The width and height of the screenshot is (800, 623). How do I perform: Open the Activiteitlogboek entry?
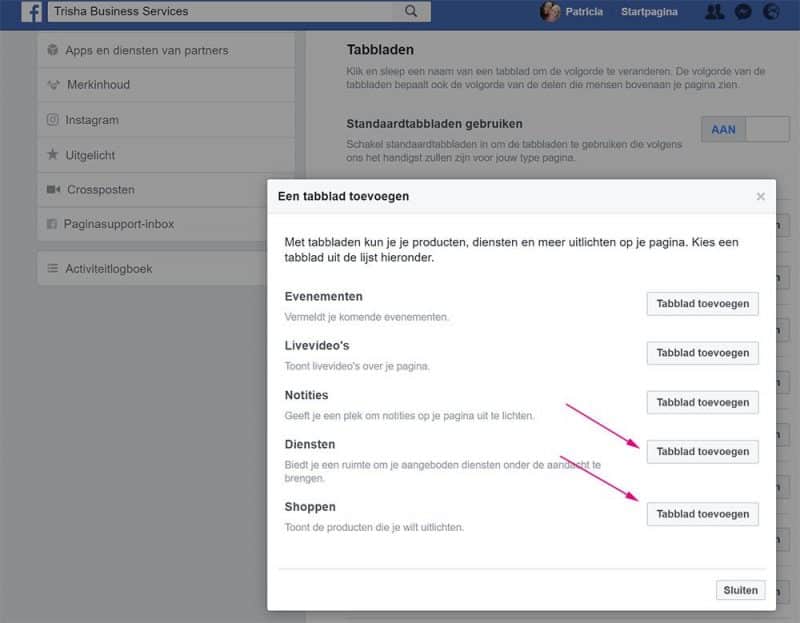click(153, 268)
